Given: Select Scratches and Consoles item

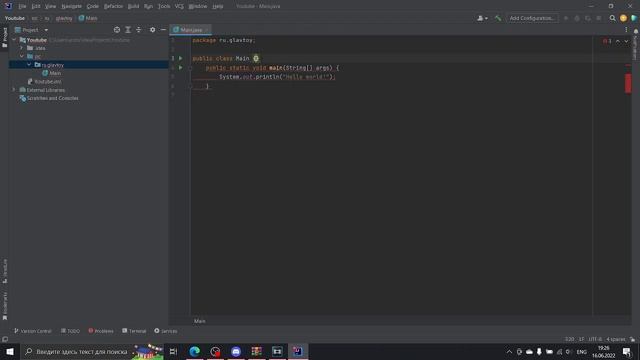Looking at the screenshot, I should (x=49, y=98).
